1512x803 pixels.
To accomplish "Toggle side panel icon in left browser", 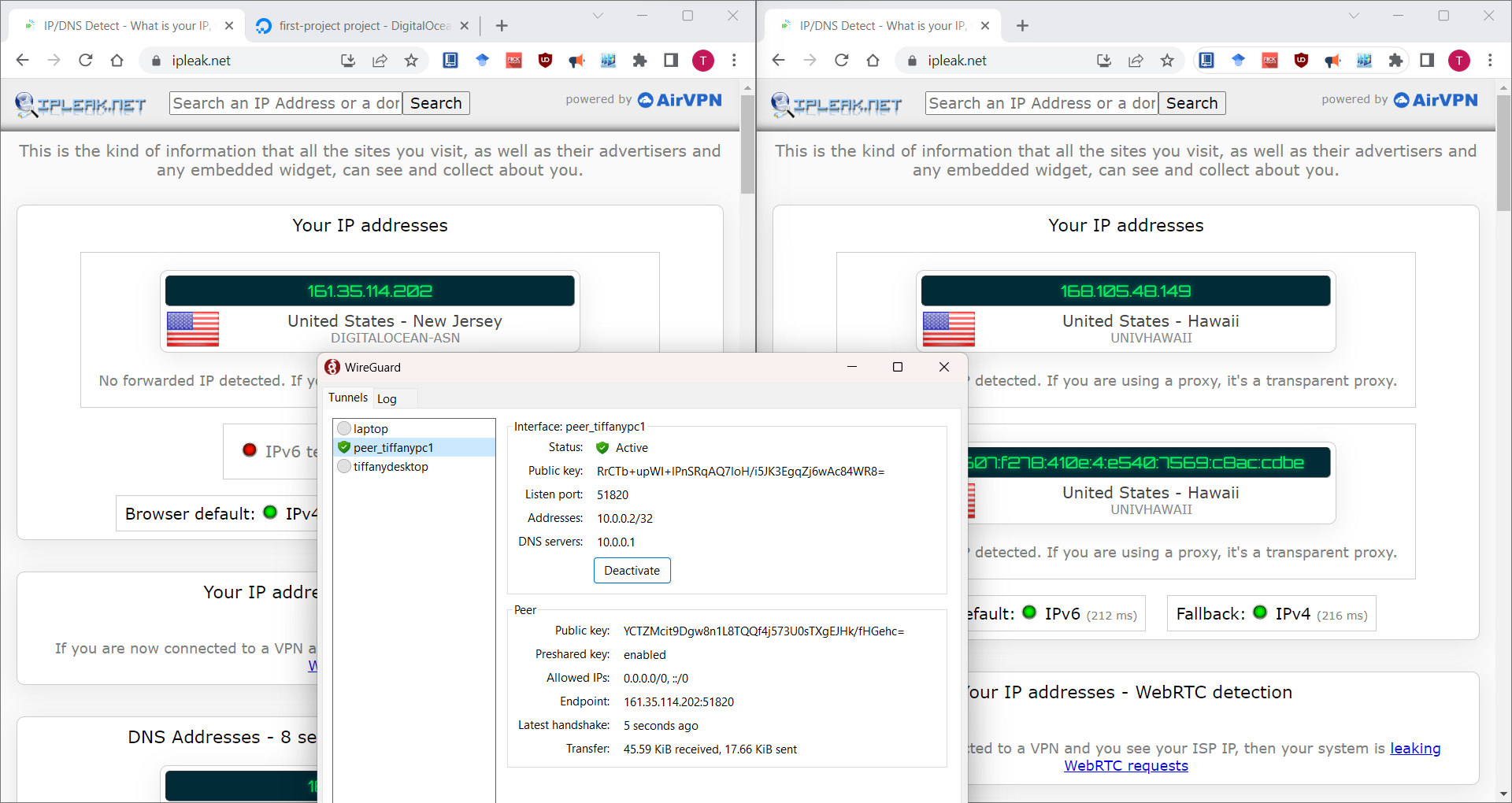I will tap(671, 61).
